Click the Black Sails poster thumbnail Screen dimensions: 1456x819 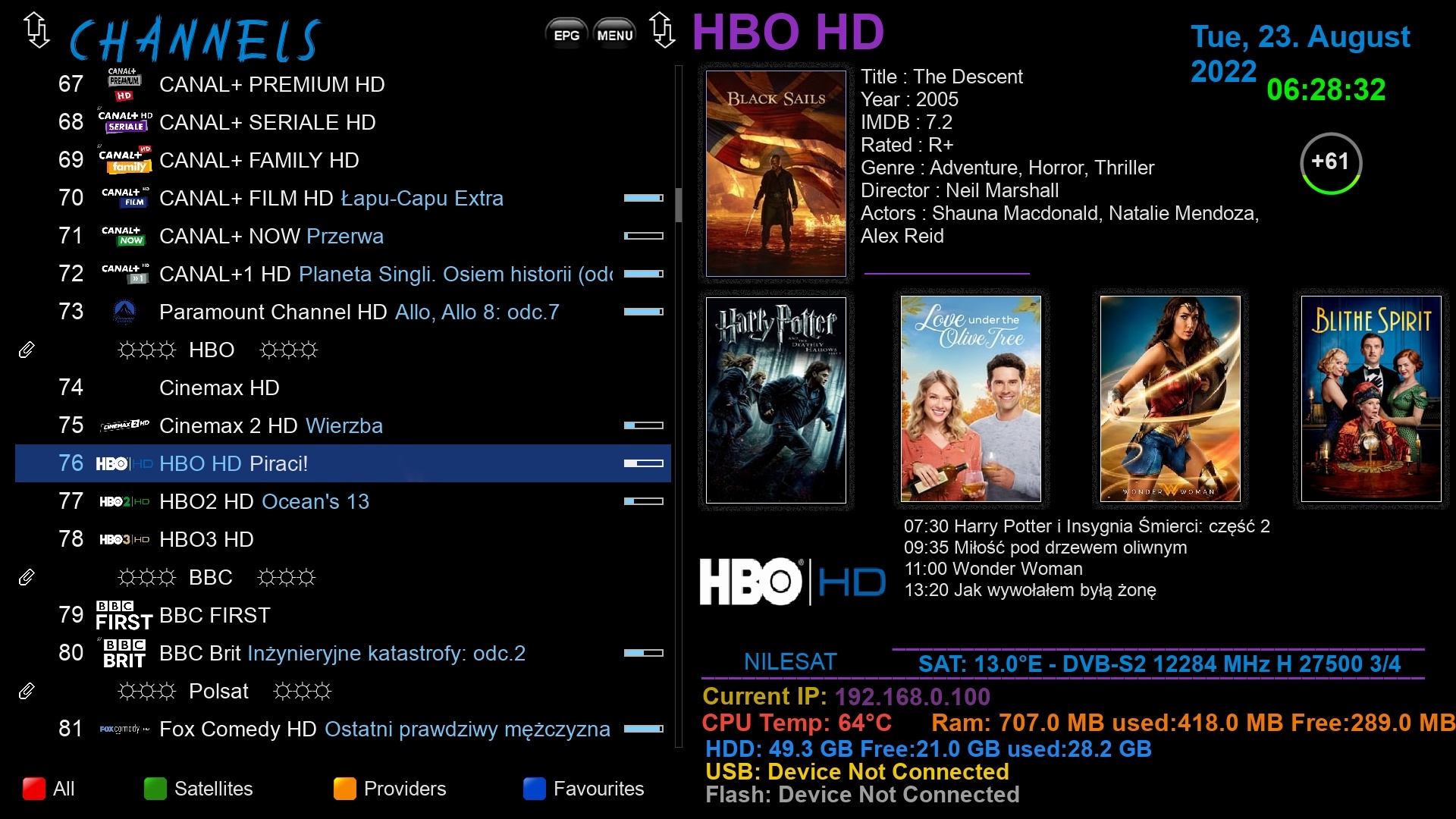point(776,174)
